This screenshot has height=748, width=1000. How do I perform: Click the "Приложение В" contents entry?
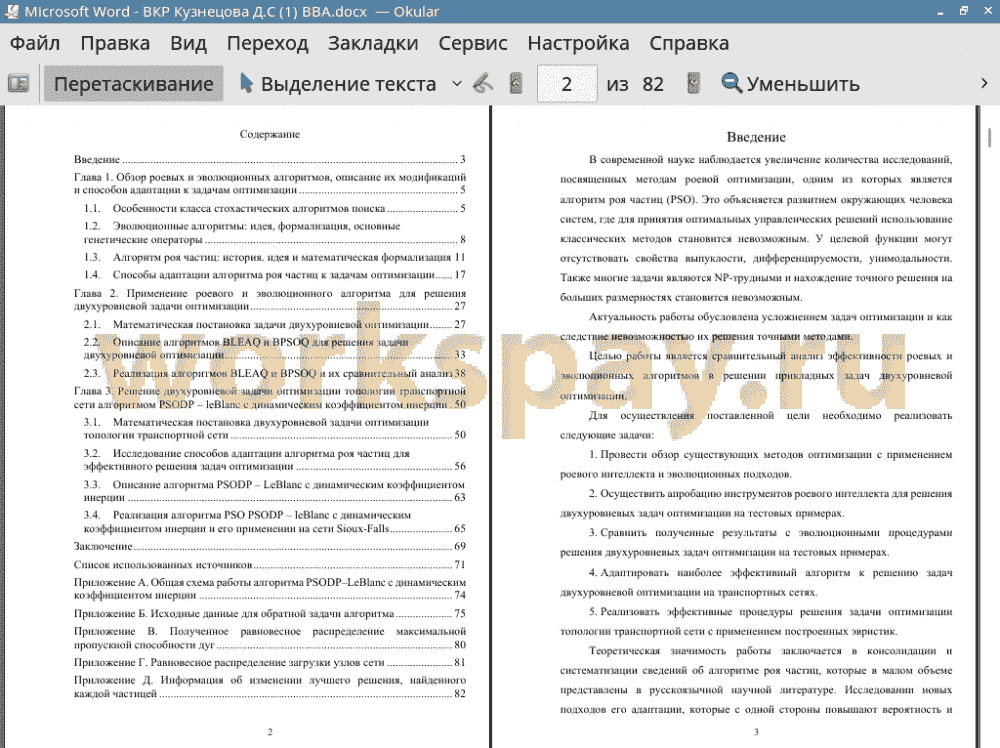pyautogui.click(x=270, y=638)
